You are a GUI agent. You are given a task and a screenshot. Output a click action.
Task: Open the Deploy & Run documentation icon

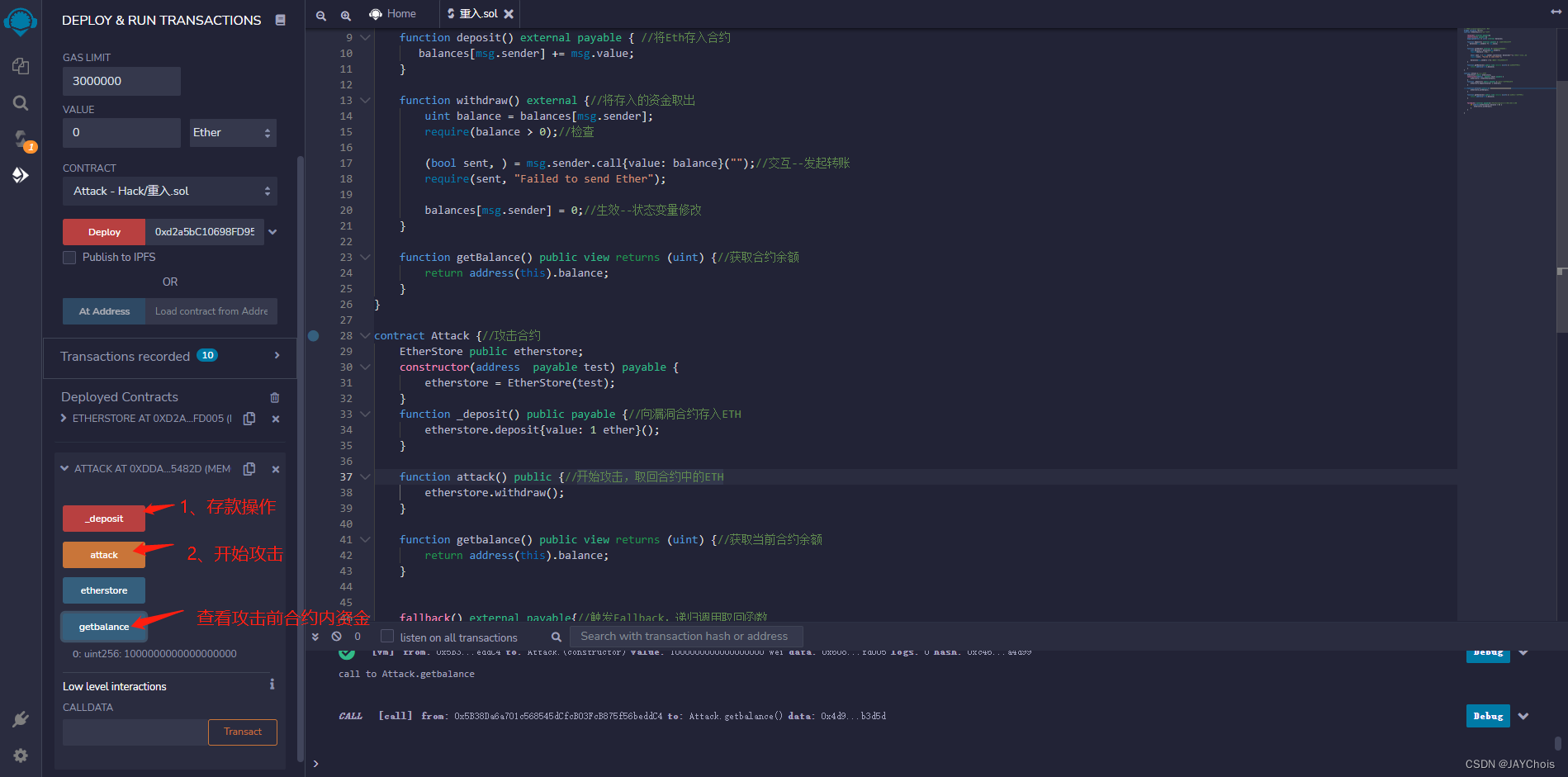(x=281, y=20)
